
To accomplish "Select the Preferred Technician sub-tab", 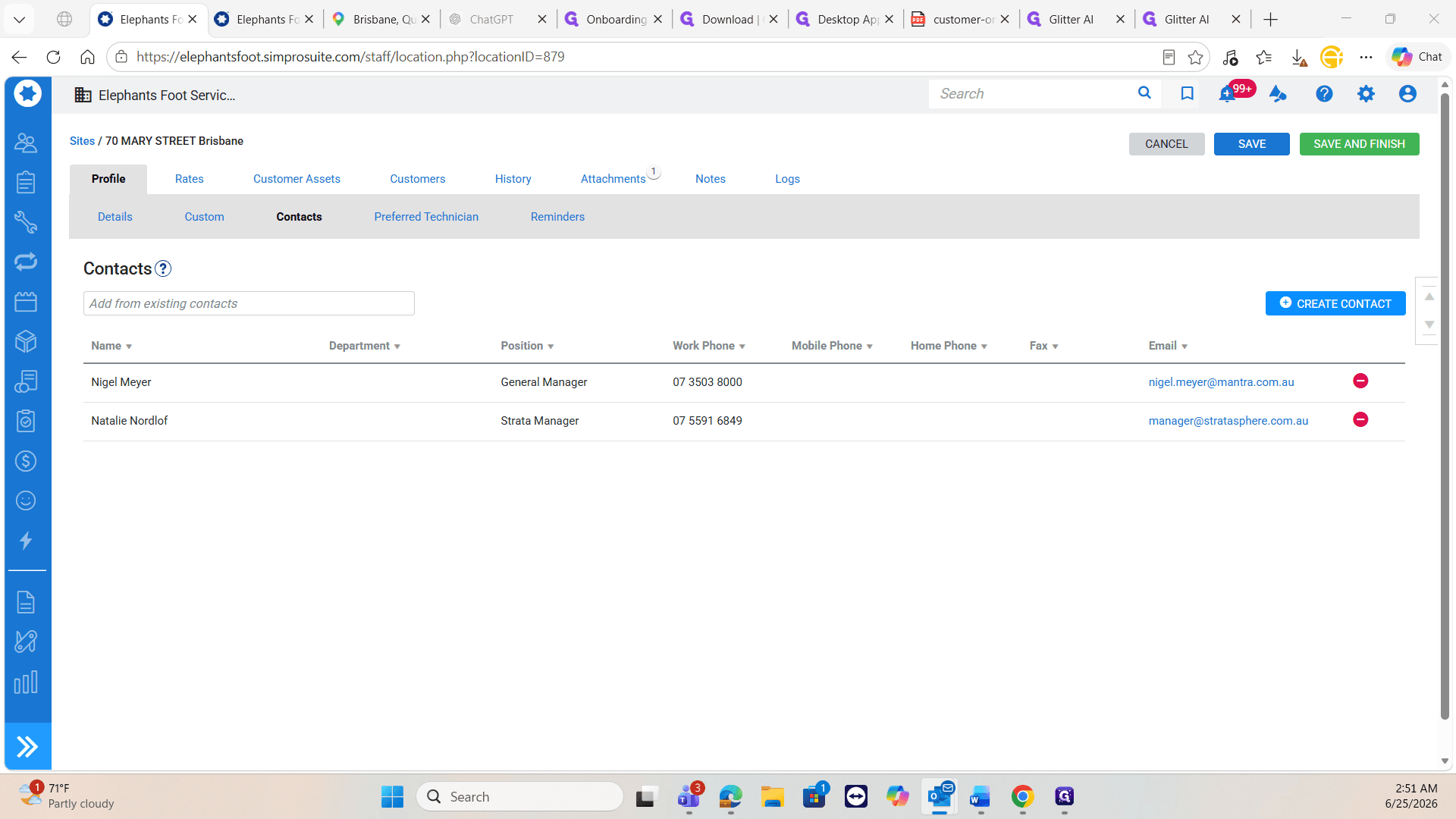I will pyautogui.click(x=426, y=217).
